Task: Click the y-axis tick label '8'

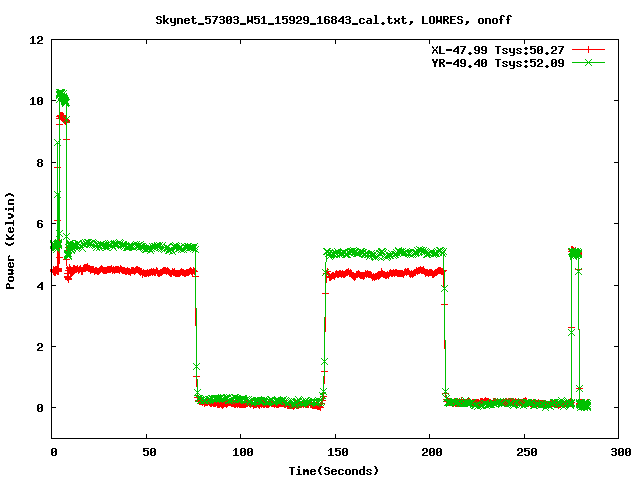Action: pos(40,163)
